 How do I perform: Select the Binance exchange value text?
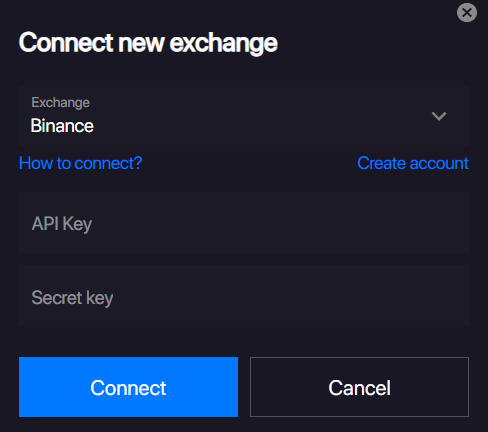[62, 126]
